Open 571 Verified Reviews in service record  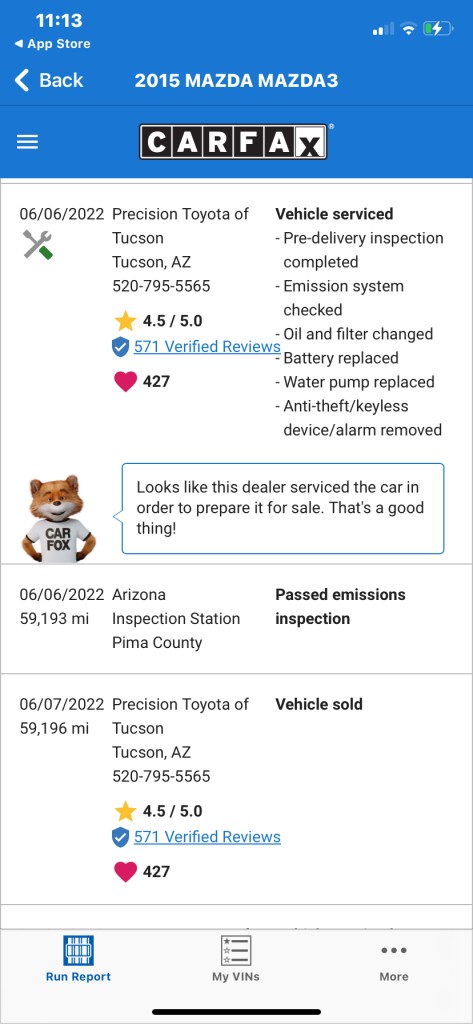(x=207, y=347)
